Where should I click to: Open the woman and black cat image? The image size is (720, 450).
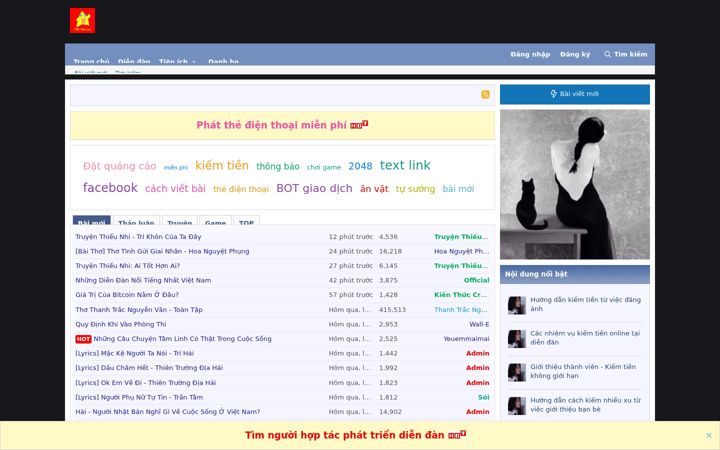click(x=574, y=184)
